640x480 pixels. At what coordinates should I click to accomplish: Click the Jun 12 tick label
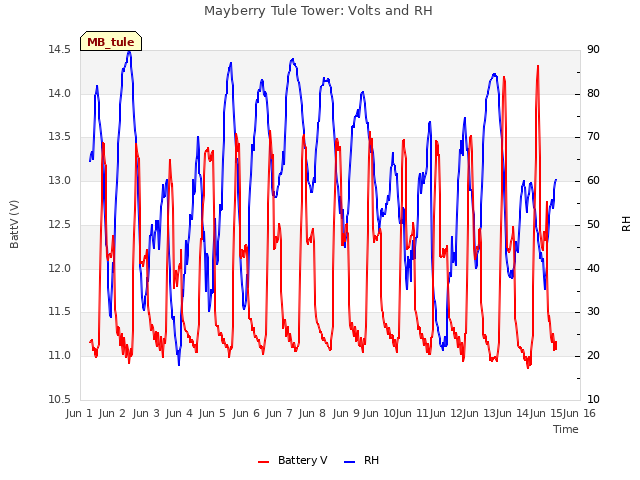[x=446, y=413]
